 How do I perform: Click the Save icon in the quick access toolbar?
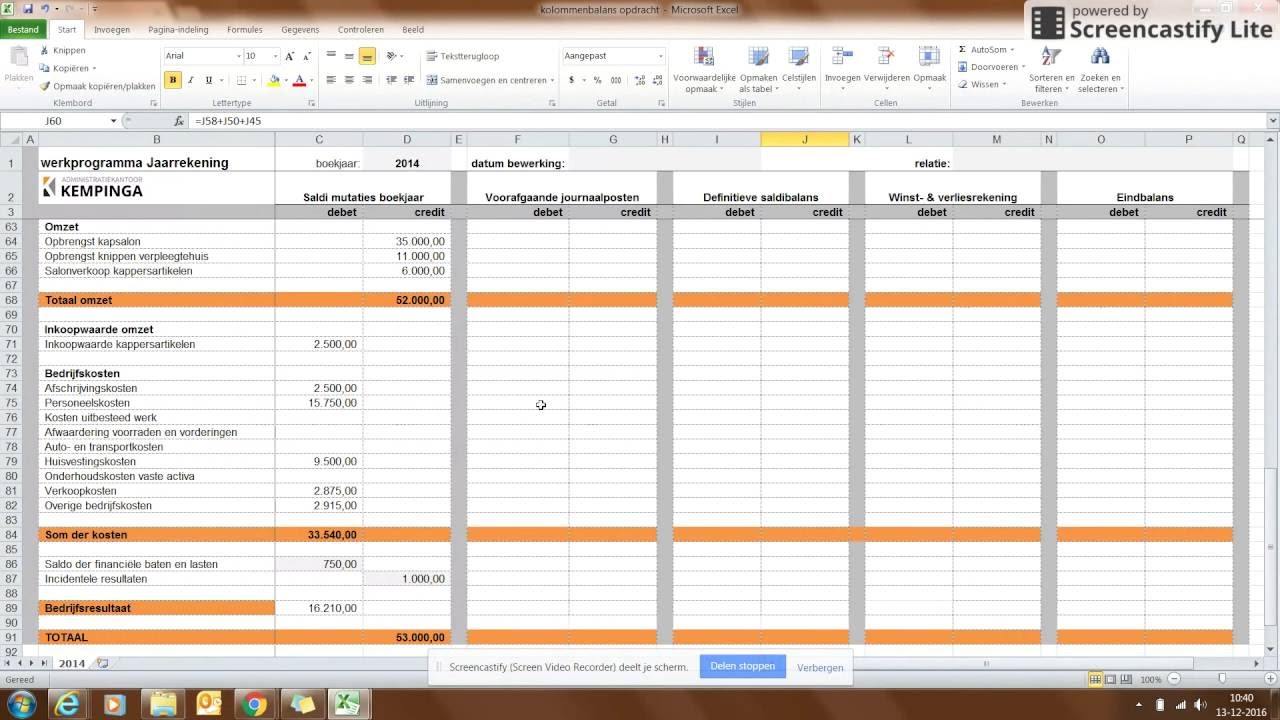[30, 9]
